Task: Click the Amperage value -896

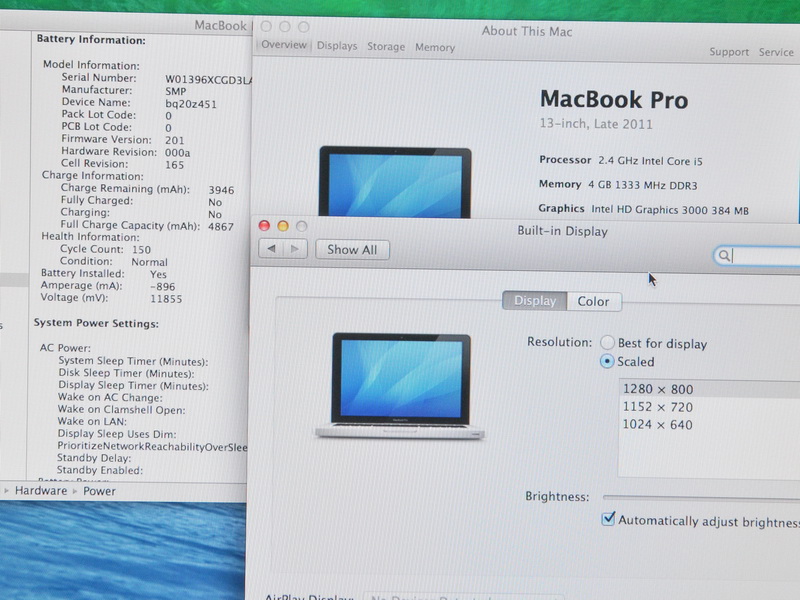Action: (163, 287)
